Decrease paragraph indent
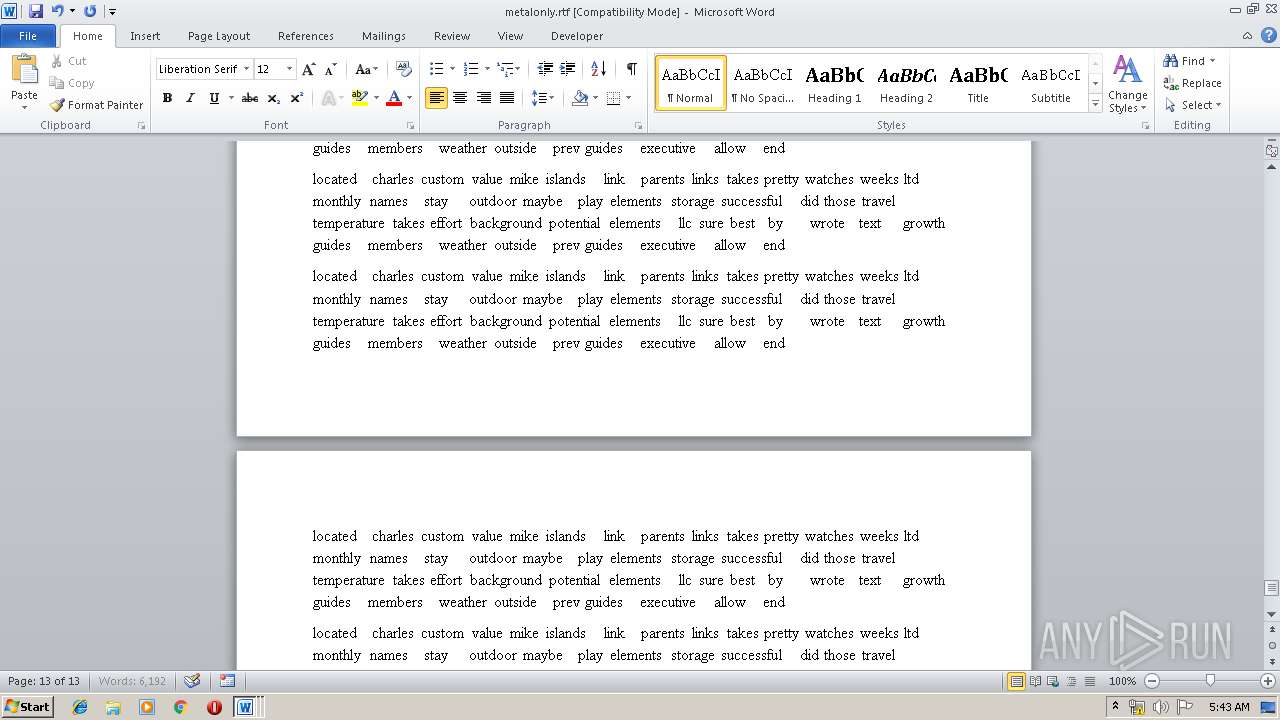 pyautogui.click(x=545, y=69)
